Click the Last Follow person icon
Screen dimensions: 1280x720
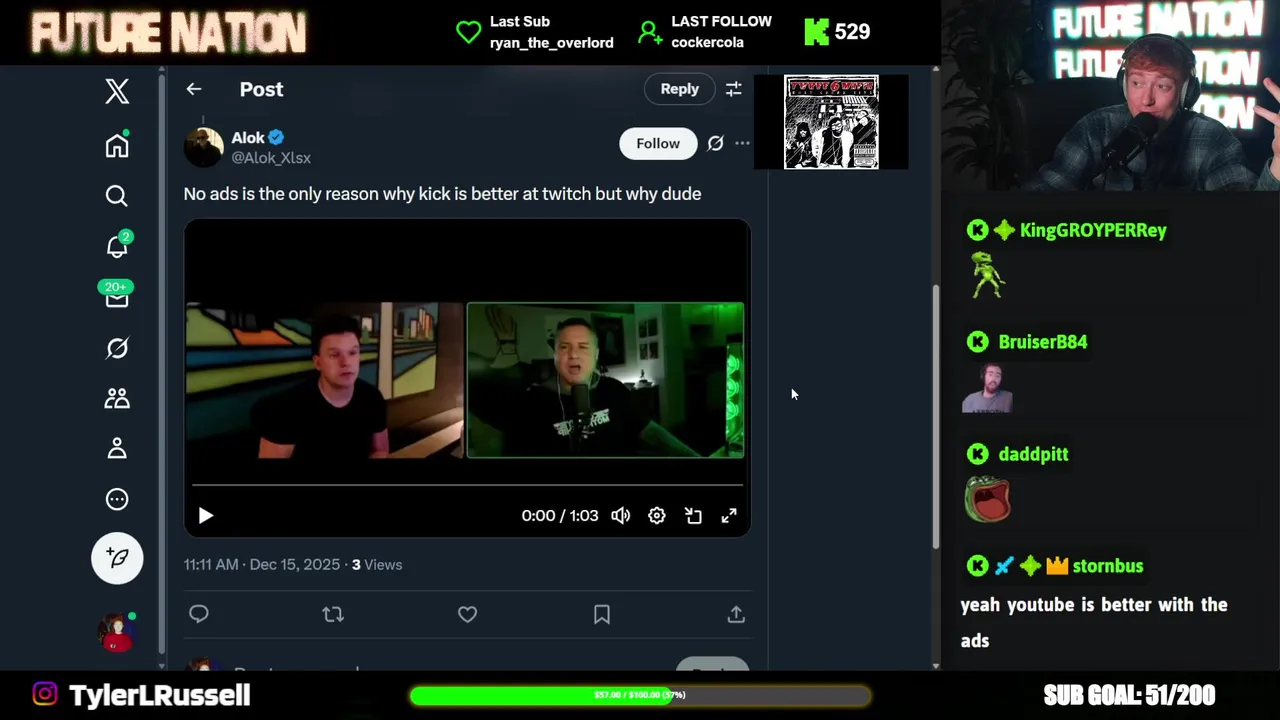pyautogui.click(x=650, y=32)
